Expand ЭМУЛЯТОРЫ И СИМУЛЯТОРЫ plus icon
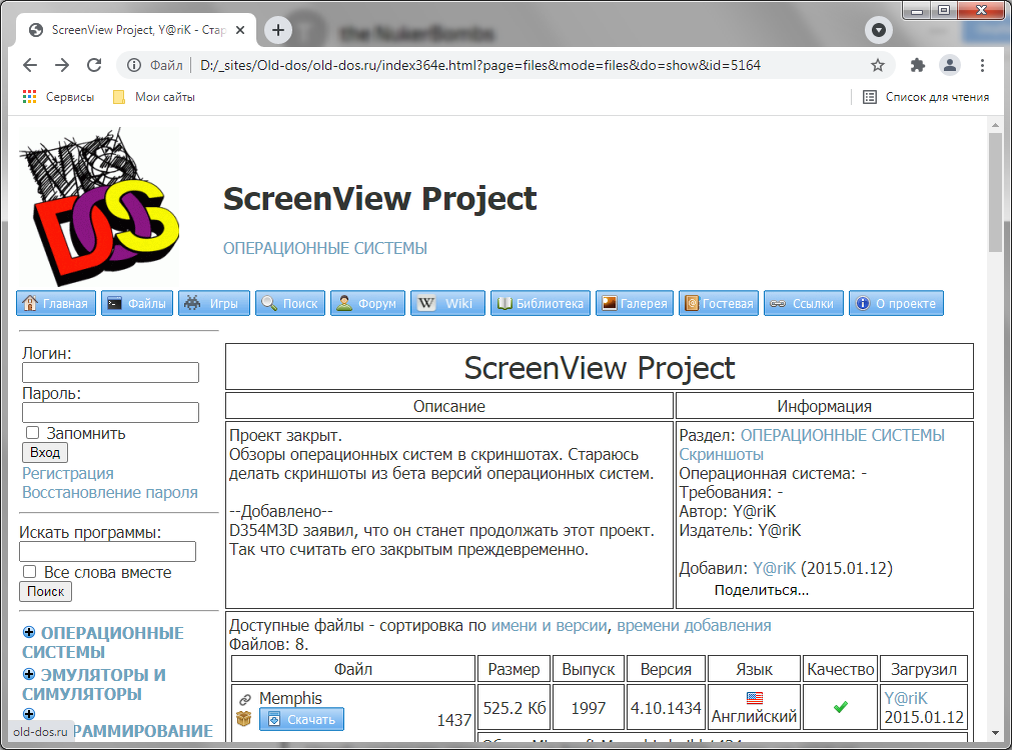The height and width of the screenshot is (750, 1012). pos(29,674)
